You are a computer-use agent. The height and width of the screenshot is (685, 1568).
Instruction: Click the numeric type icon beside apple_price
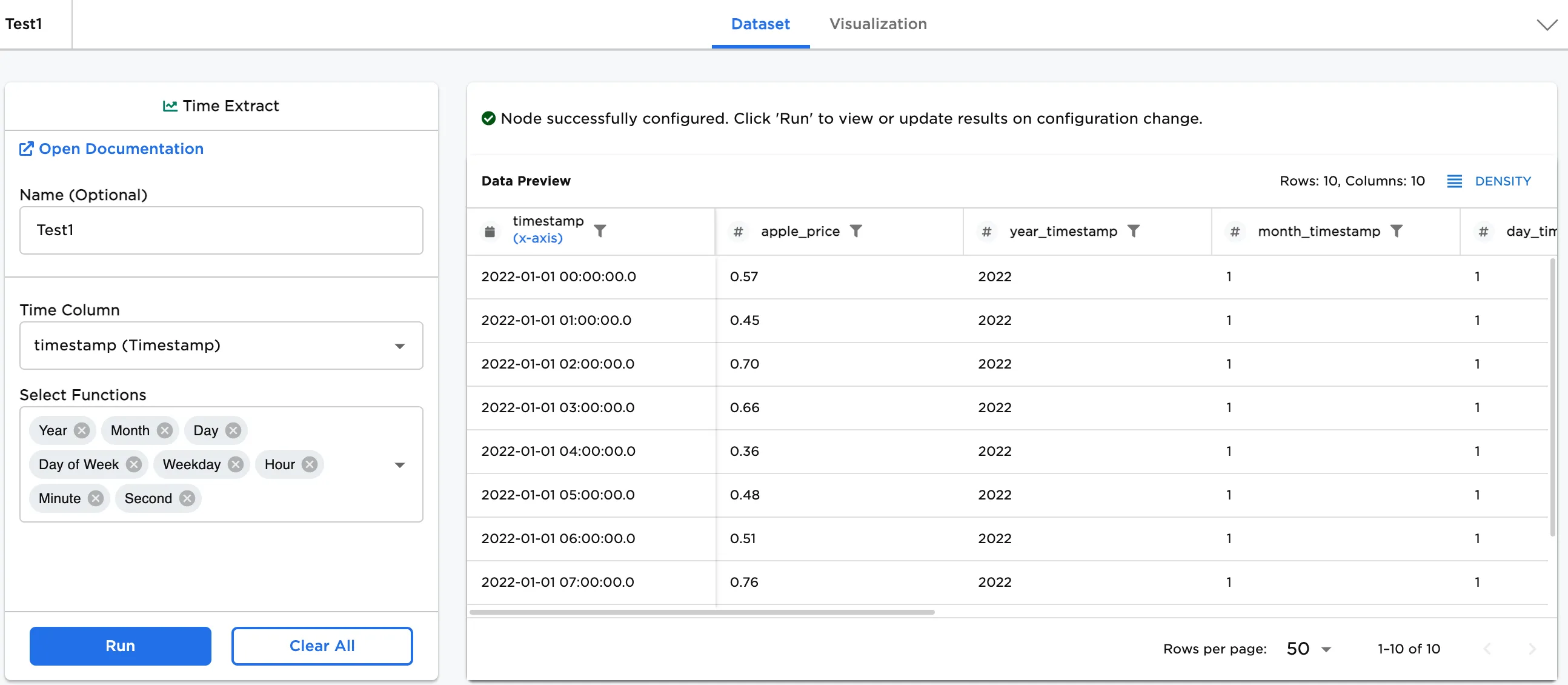pyautogui.click(x=739, y=232)
